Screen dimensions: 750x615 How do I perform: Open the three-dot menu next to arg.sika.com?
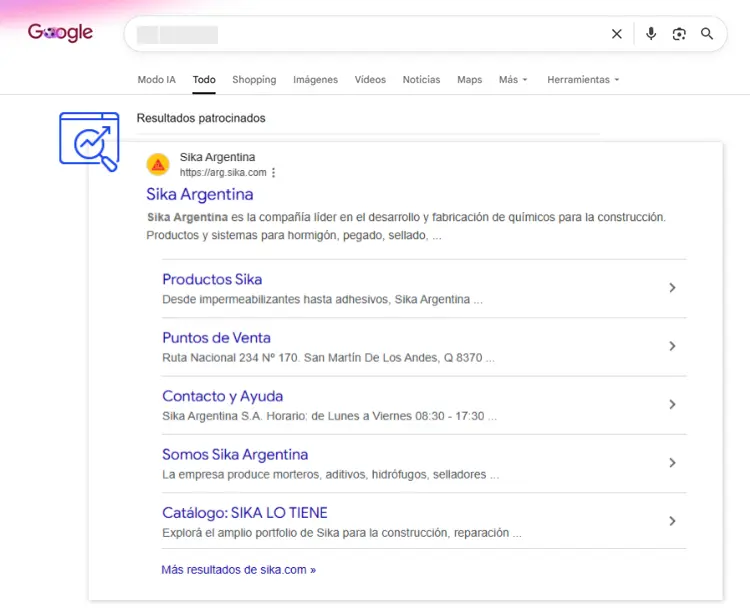(x=274, y=173)
